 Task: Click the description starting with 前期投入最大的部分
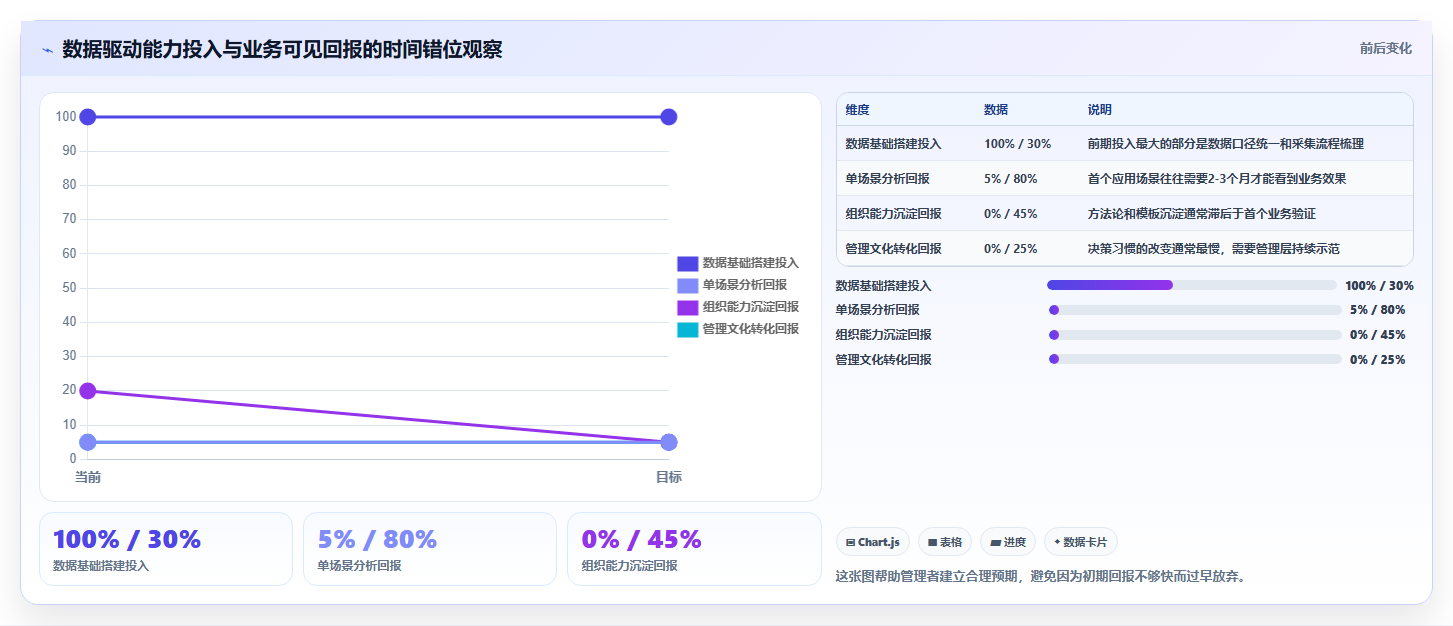point(1225,144)
